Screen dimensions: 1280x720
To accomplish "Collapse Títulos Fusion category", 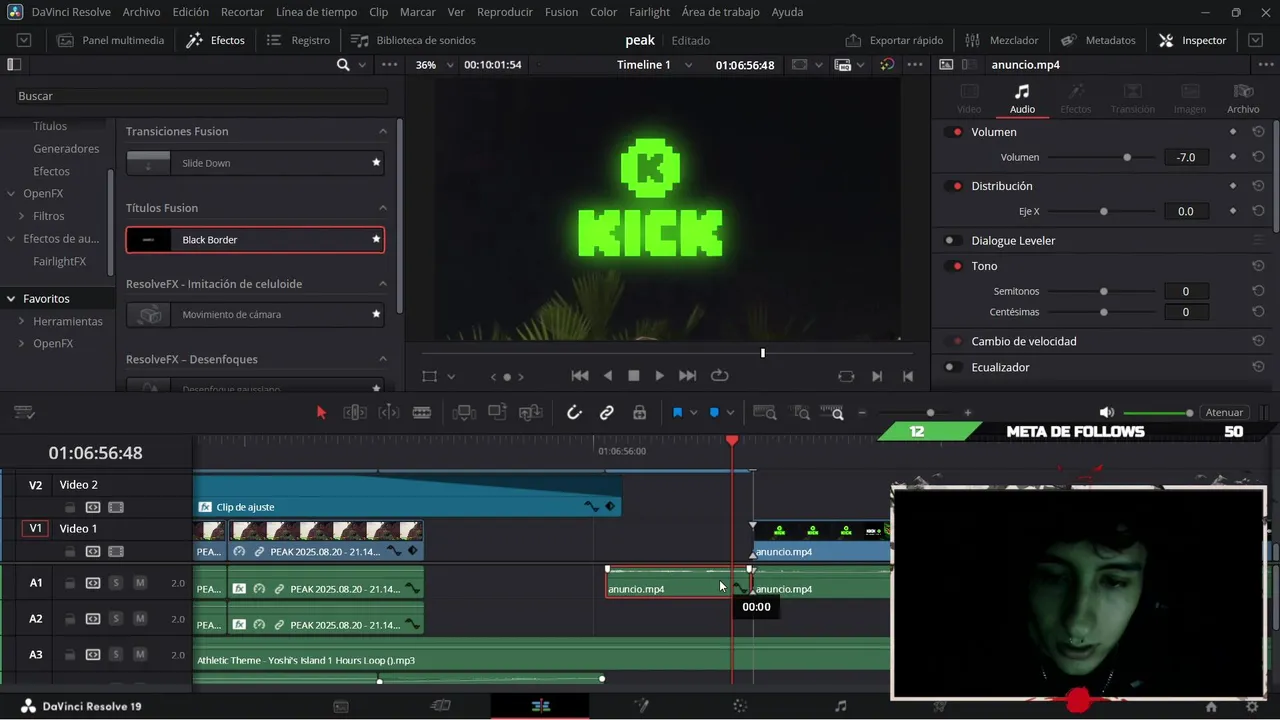I will (x=383, y=208).
